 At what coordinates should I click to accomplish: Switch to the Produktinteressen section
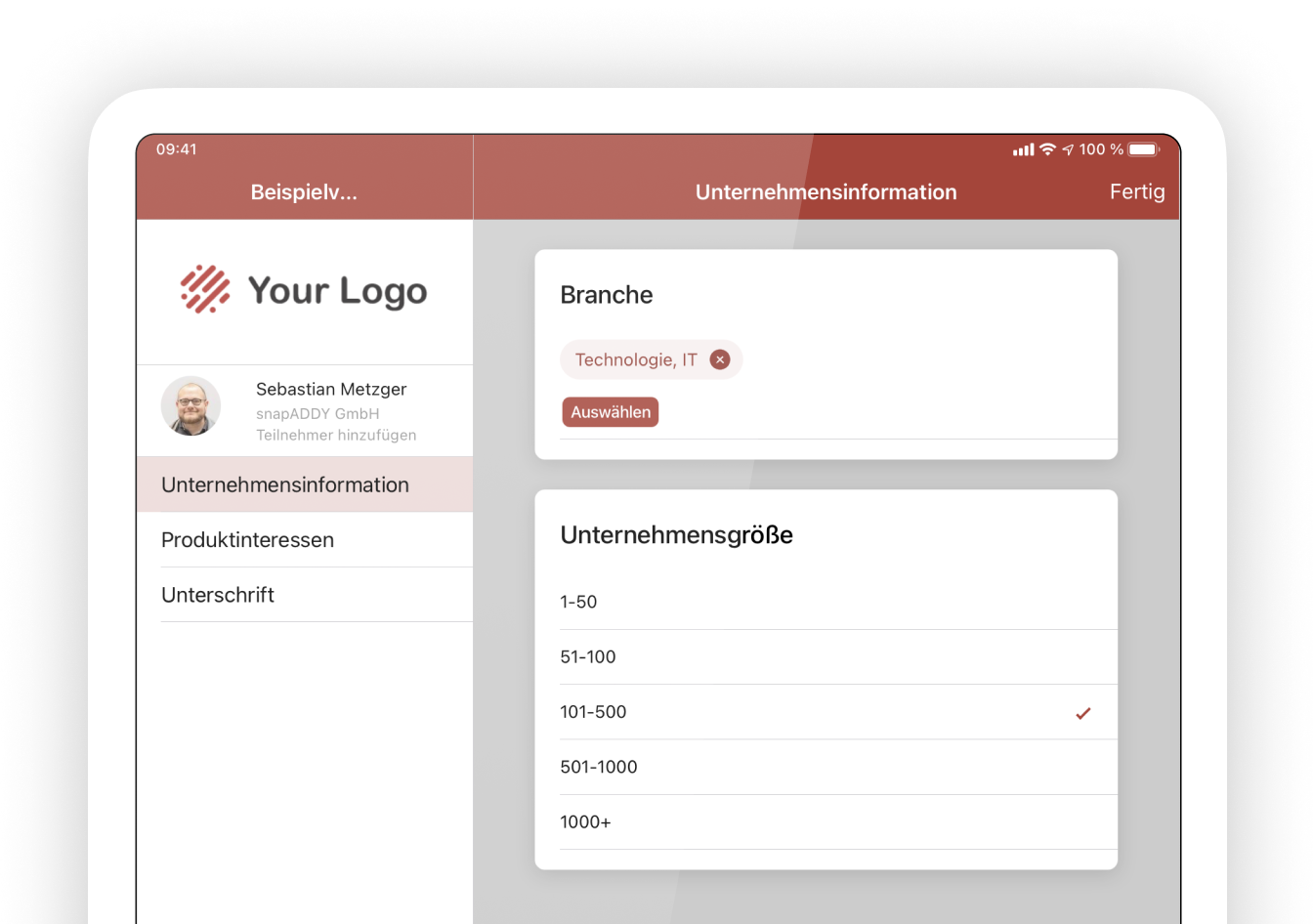tap(247, 539)
